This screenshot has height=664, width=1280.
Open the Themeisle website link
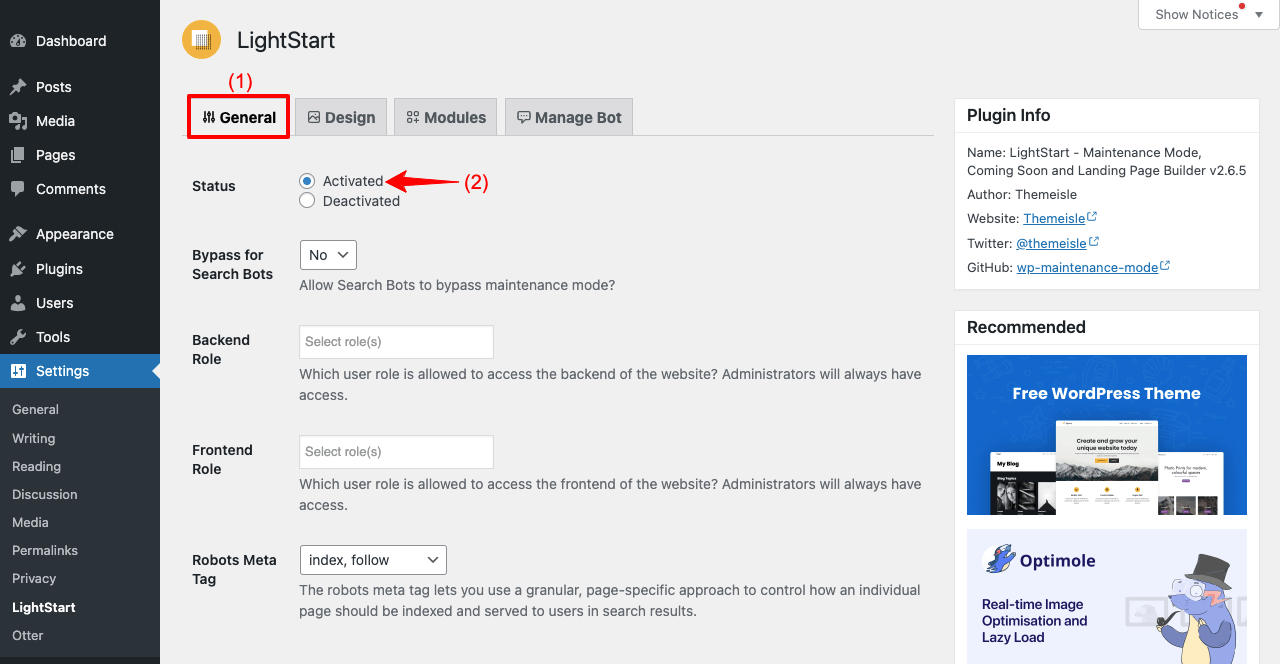click(1054, 218)
